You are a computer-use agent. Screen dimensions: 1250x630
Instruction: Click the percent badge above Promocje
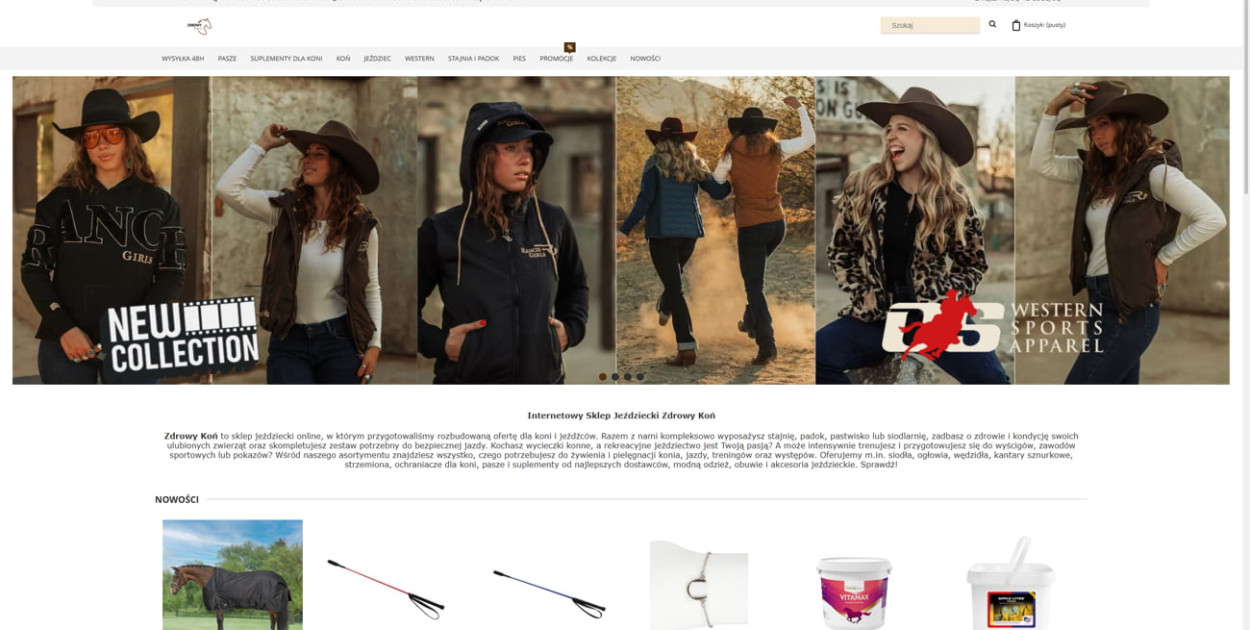(x=569, y=47)
